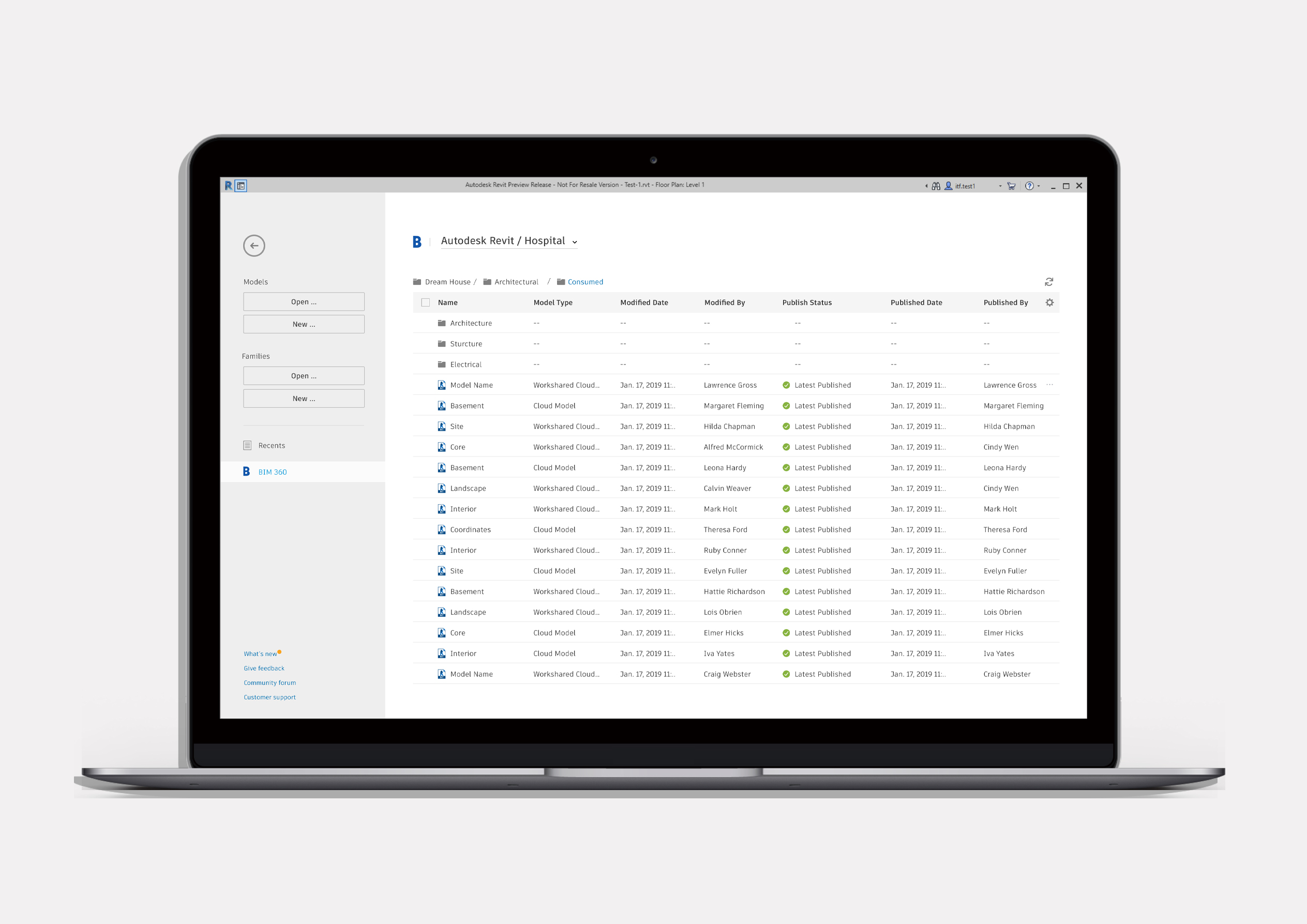
Task: Click the folder icon of Architecture row
Action: click(x=442, y=323)
